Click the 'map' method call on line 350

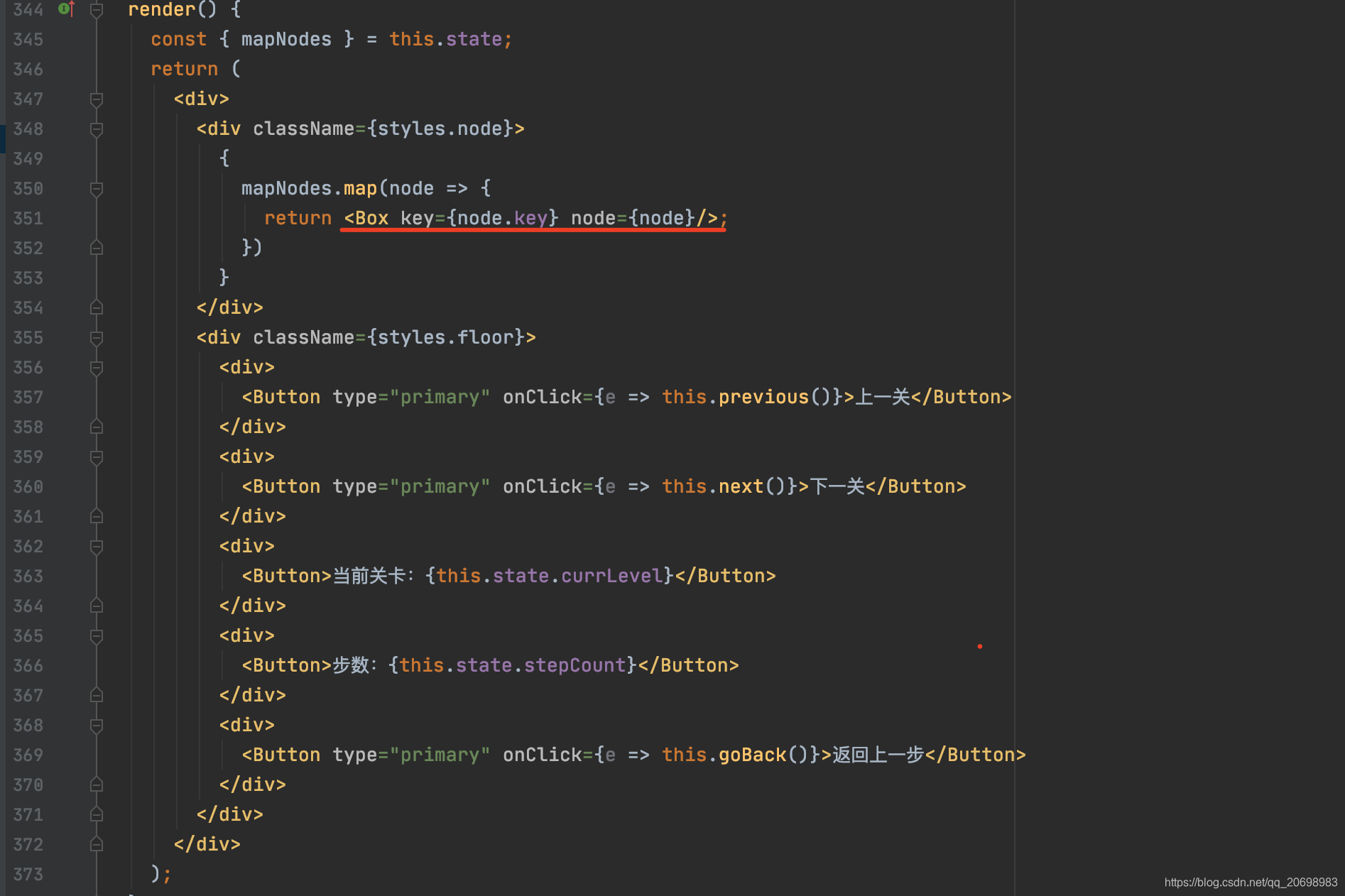360,189
